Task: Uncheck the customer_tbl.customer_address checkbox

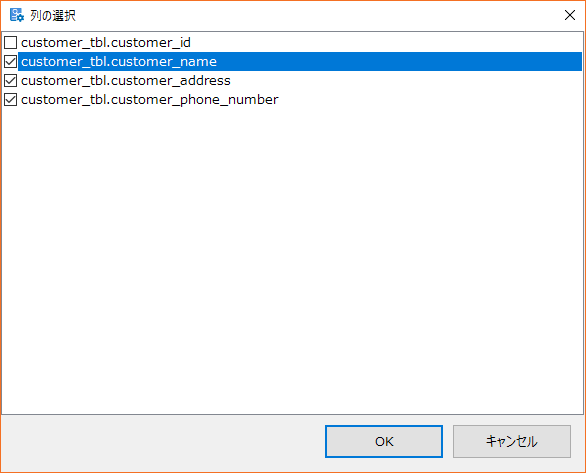Action: [10, 81]
